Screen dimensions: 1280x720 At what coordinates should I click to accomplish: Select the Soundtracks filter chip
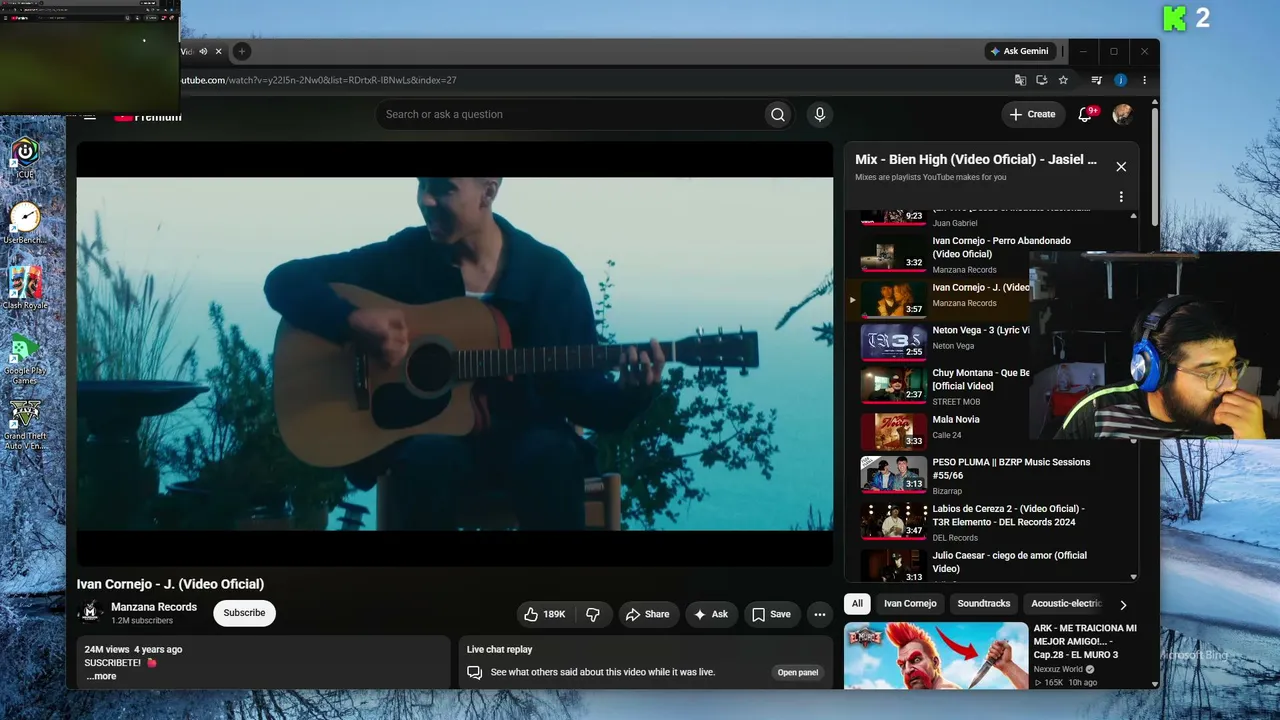click(x=984, y=604)
